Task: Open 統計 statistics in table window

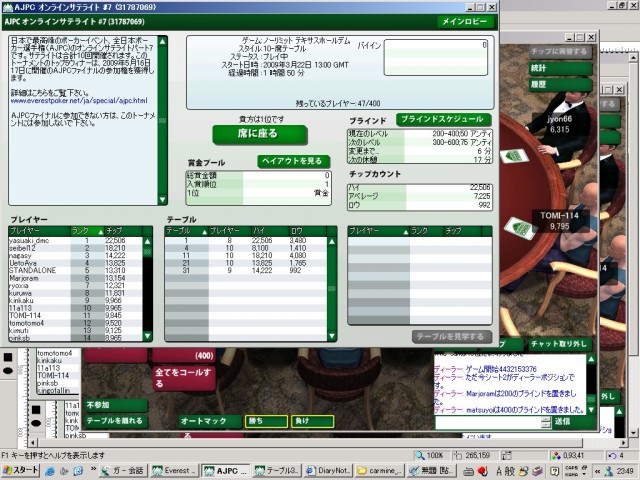Action: pos(560,68)
